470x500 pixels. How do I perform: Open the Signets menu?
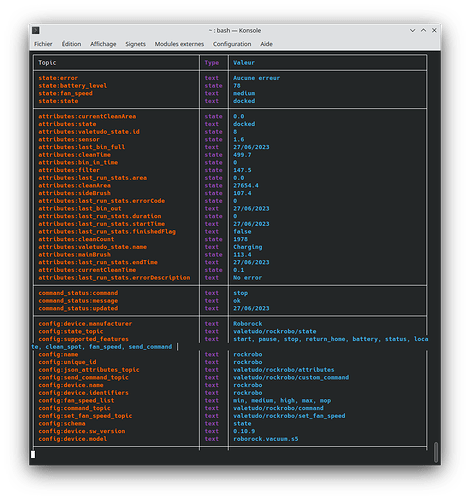tap(135, 44)
